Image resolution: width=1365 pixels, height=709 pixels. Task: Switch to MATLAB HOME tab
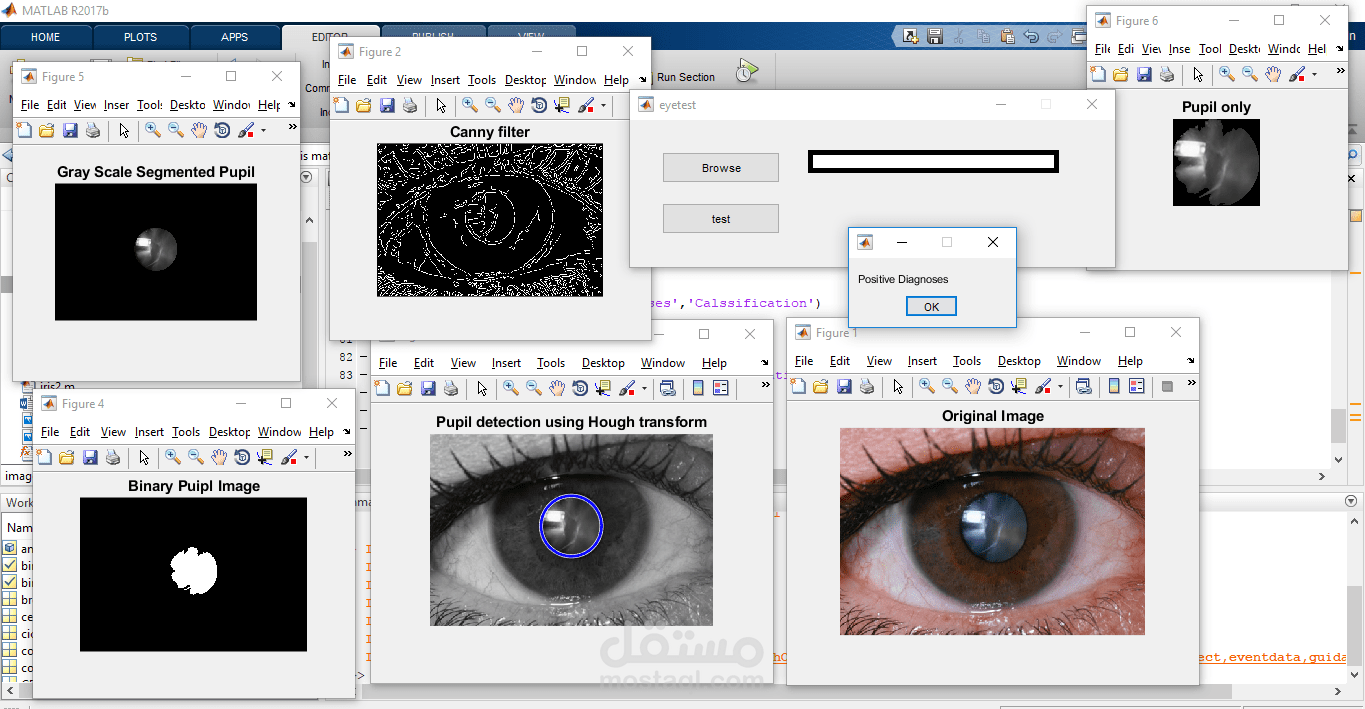tap(46, 37)
